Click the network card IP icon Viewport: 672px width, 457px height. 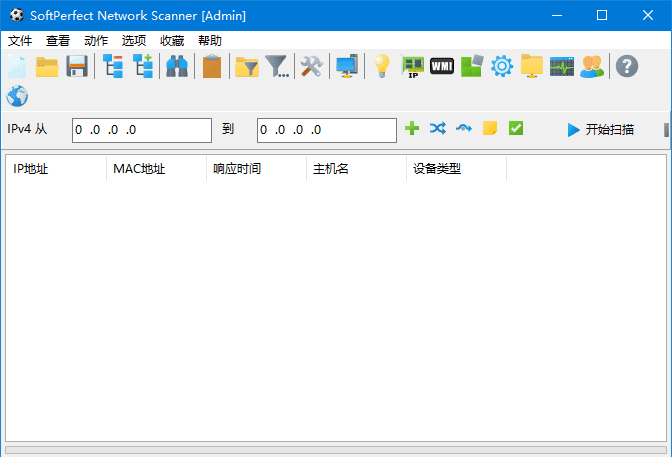click(x=412, y=66)
